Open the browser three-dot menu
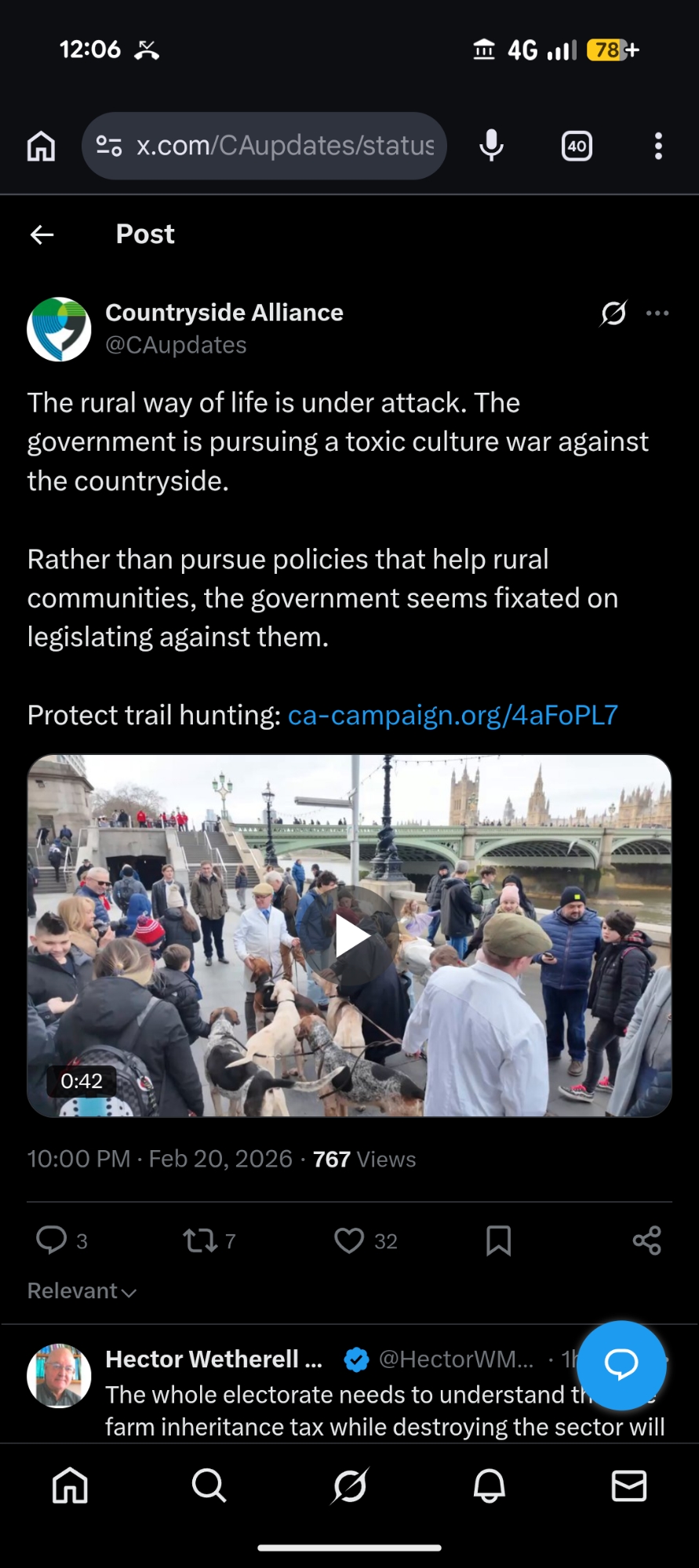Image resolution: width=699 pixels, height=1568 pixels. [x=658, y=146]
